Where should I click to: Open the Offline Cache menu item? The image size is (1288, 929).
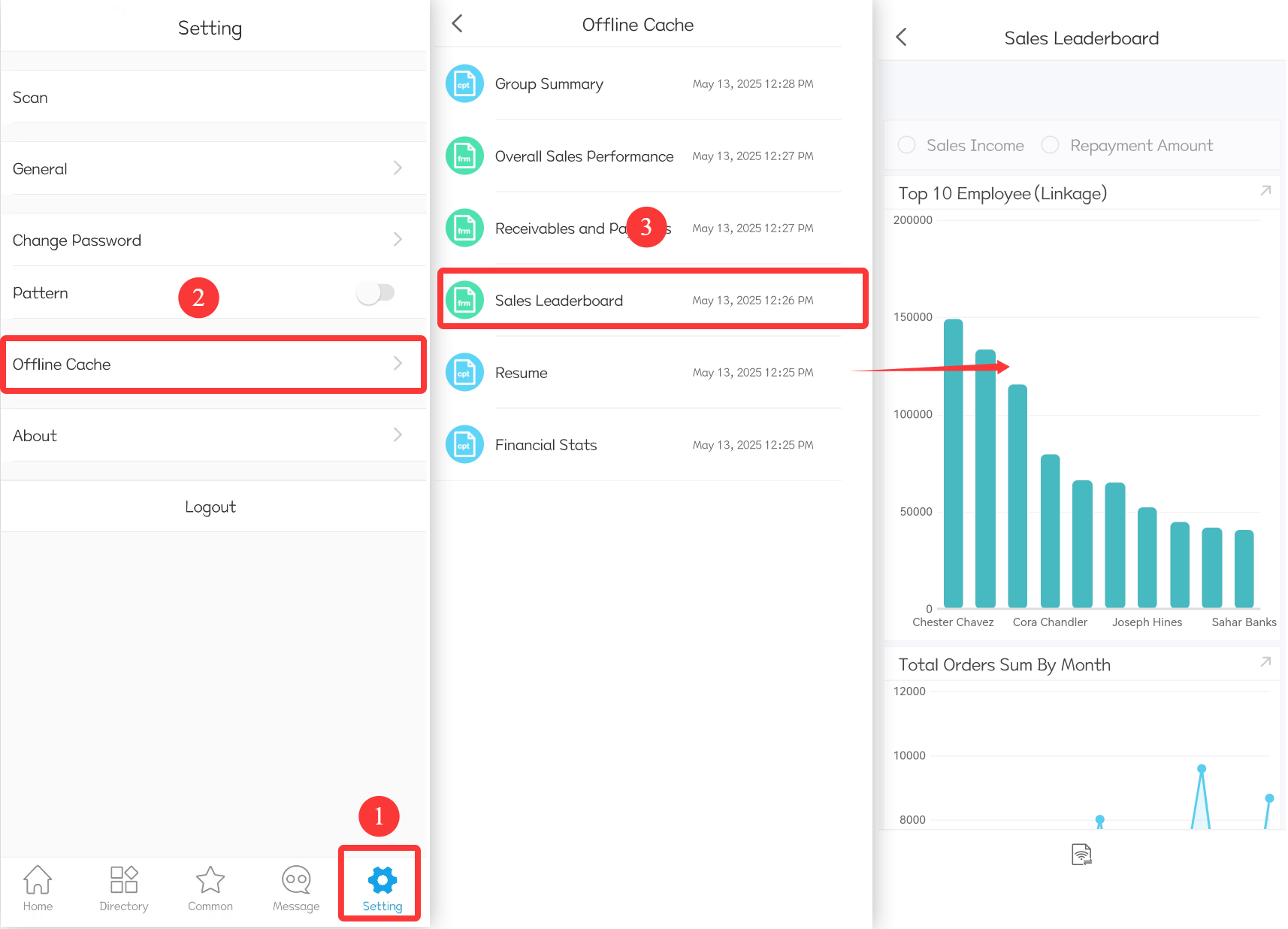pos(214,365)
